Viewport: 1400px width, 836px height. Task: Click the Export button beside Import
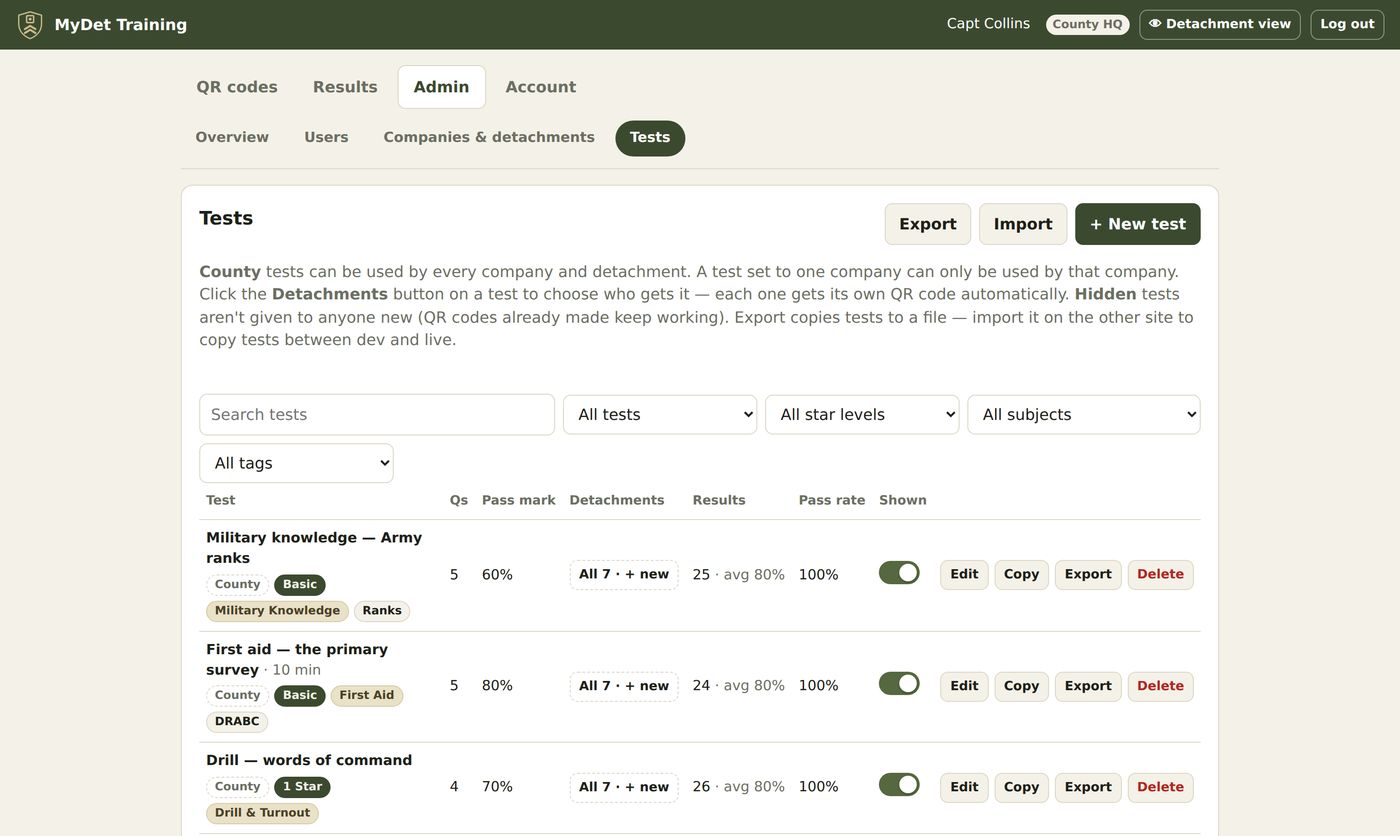click(x=928, y=224)
